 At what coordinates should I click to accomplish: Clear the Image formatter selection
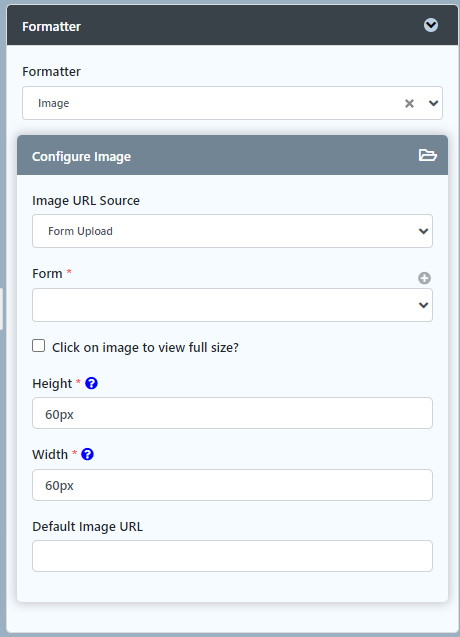[409, 104]
